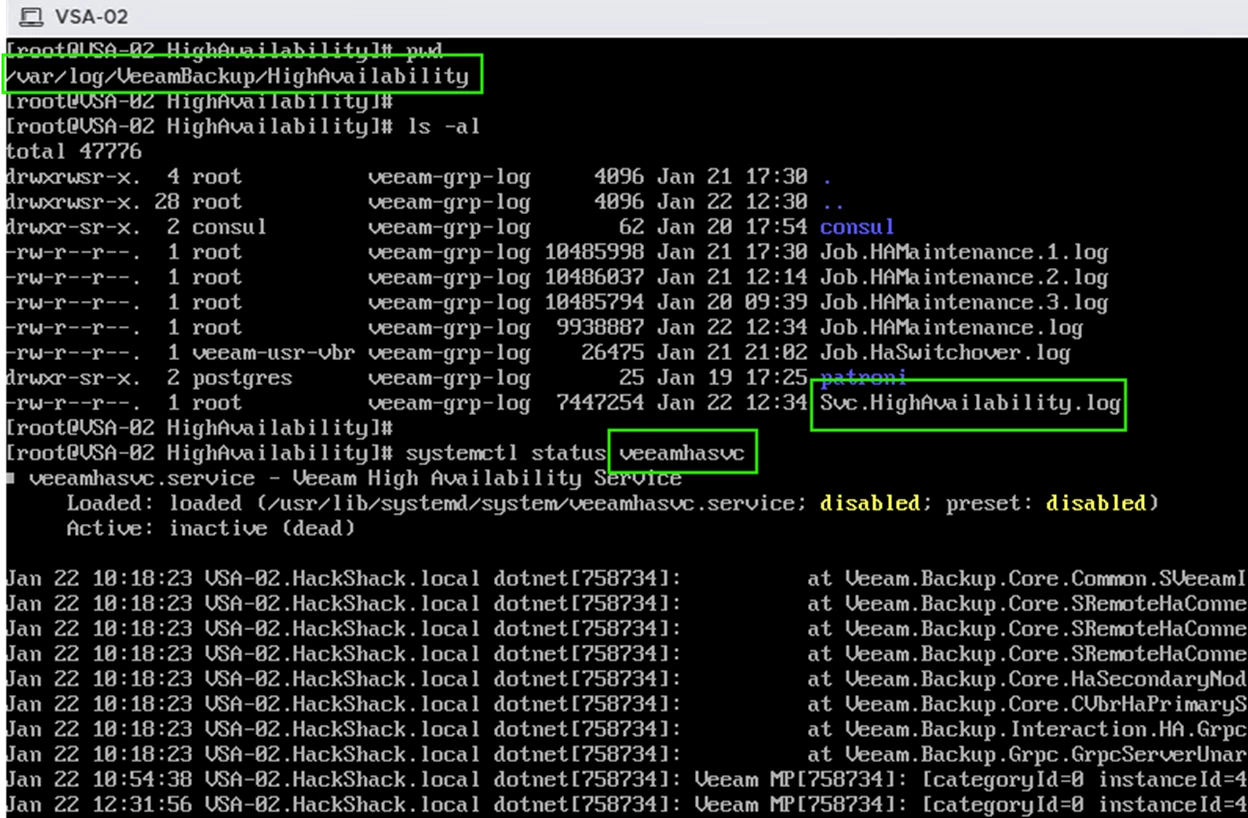Click the Job.HAMaintenance.log filename
Image resolution: width=1248 pixels, height=818 pixels.
point(951,327)
